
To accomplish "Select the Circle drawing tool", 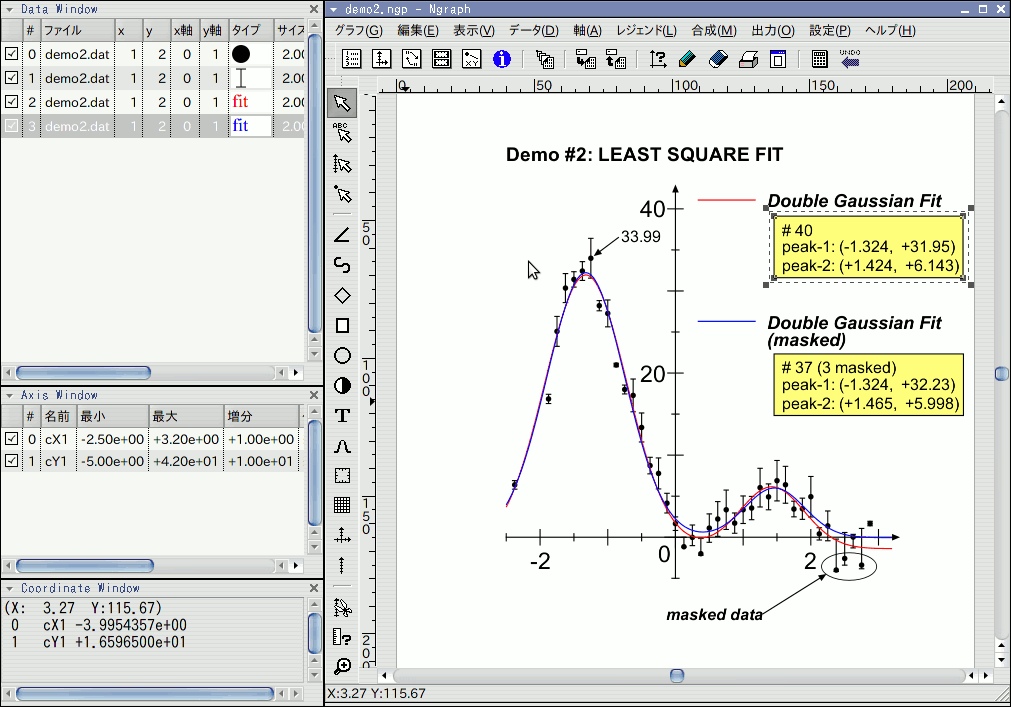I will tap(342, 355).
